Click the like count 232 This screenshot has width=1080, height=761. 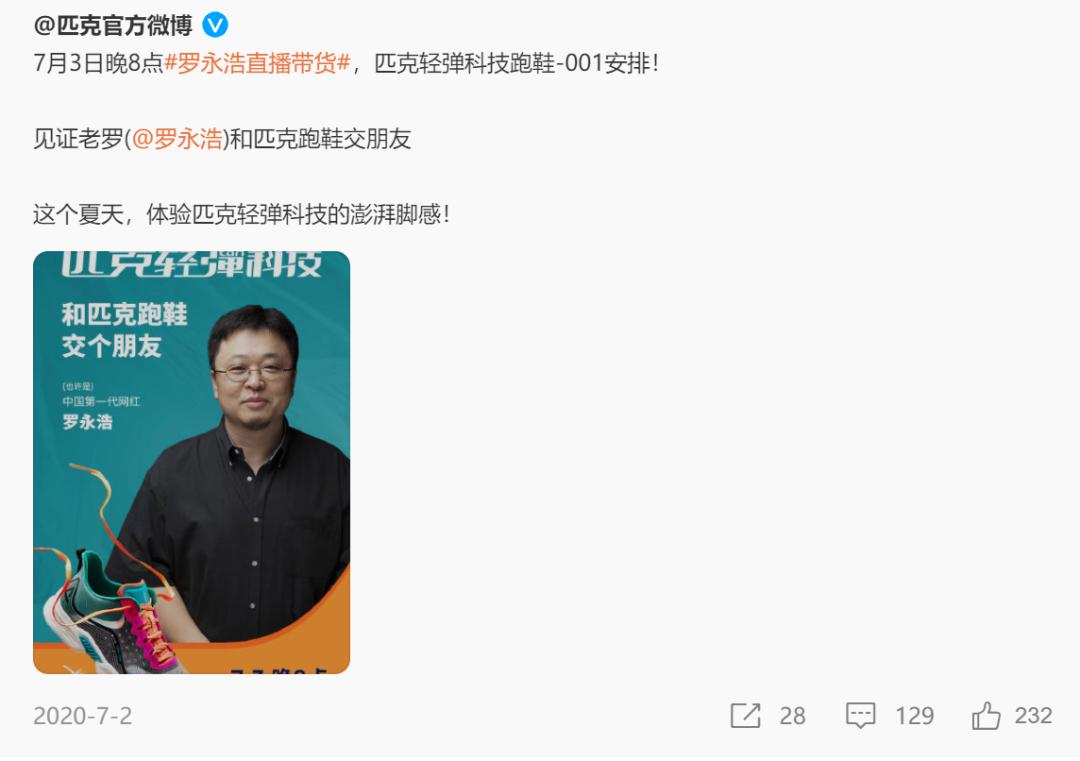click(x=1032, y=716)
